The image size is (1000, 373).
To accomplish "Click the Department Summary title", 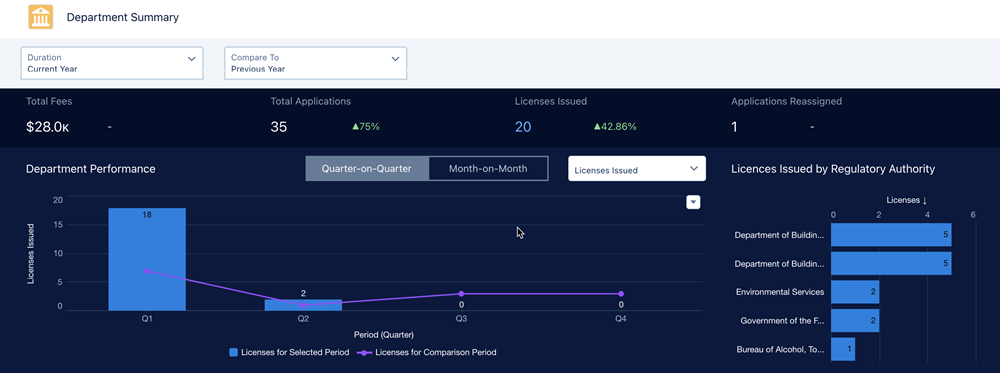I will click(x=123, y=17).
